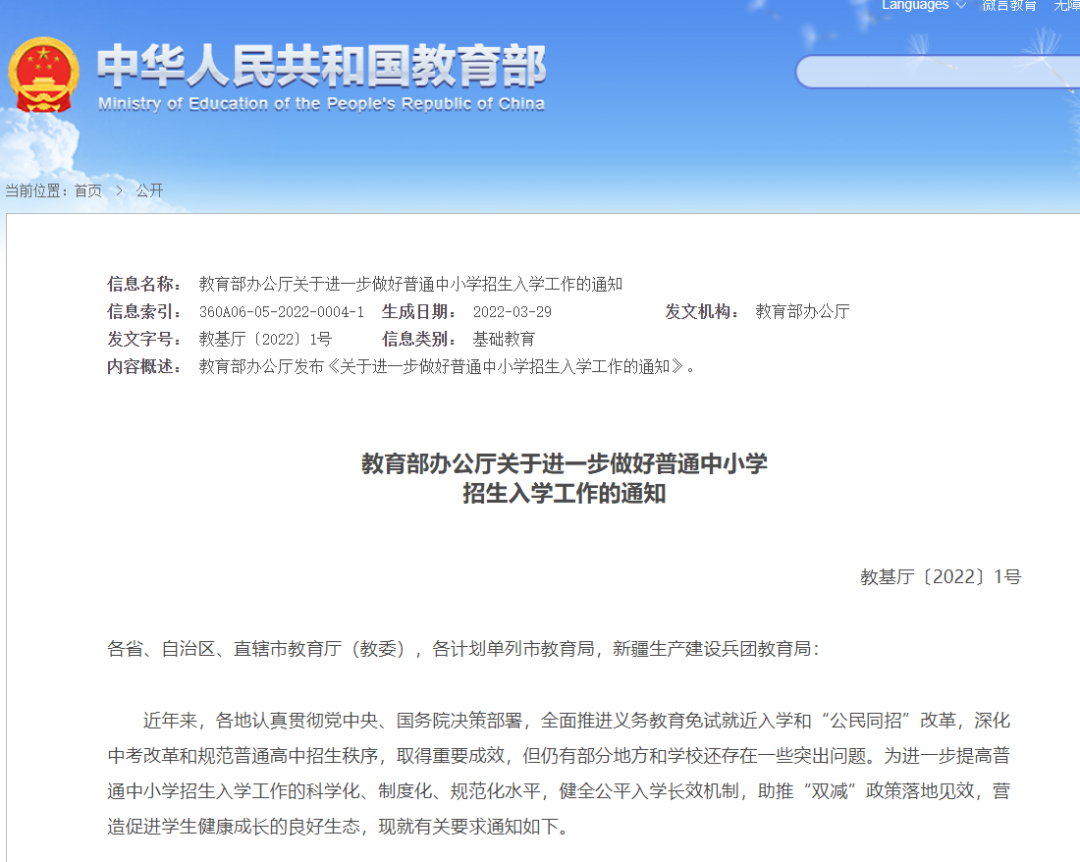Click the generation date 2022-03-29

pyautogui.click(x=511, y=312)
